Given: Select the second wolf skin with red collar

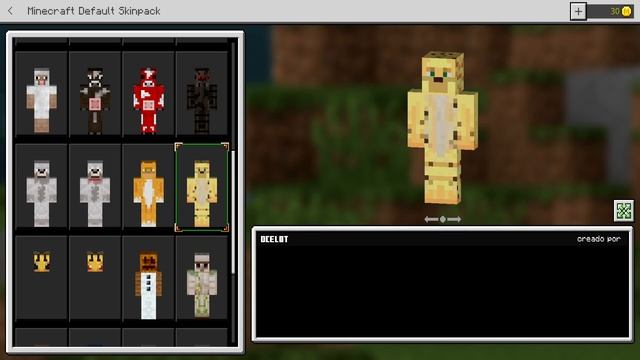Looking at the screenshot, I should pos(95,187).
